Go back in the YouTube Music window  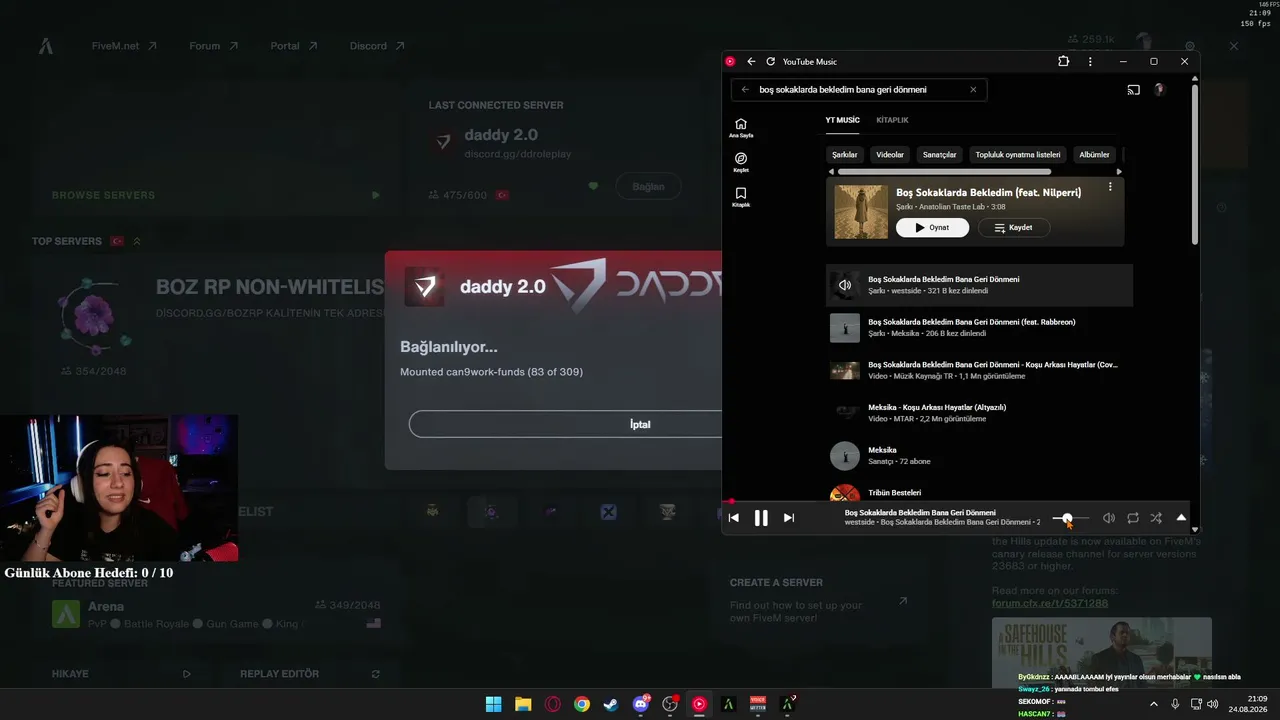point(751,62)
